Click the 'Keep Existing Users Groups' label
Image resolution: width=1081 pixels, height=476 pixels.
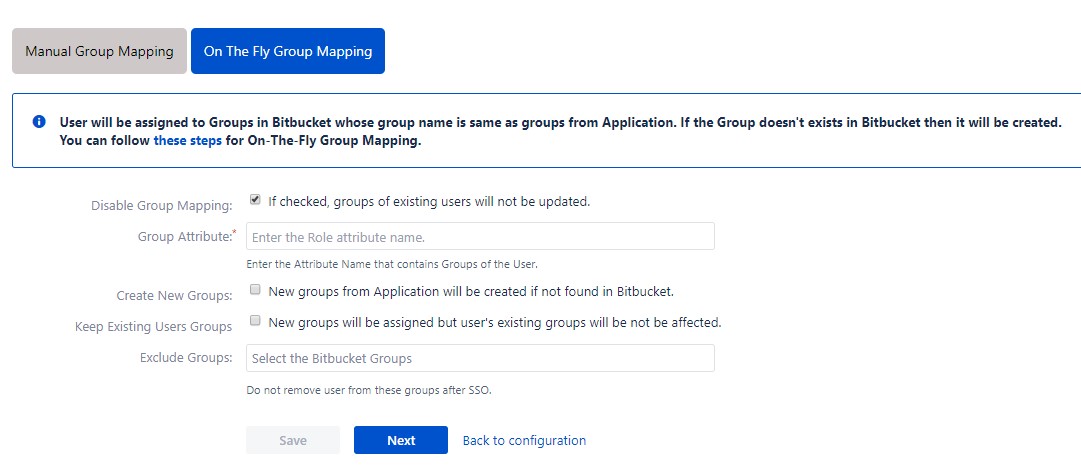[x=153, y=326]
